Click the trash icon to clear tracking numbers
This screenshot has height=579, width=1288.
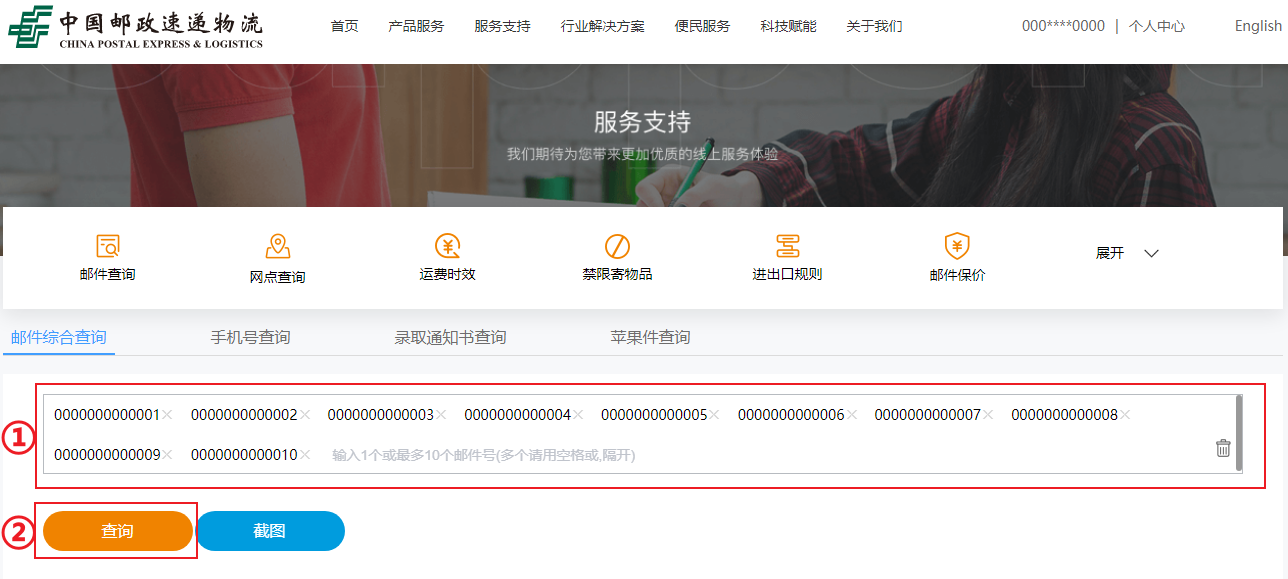1222,448
